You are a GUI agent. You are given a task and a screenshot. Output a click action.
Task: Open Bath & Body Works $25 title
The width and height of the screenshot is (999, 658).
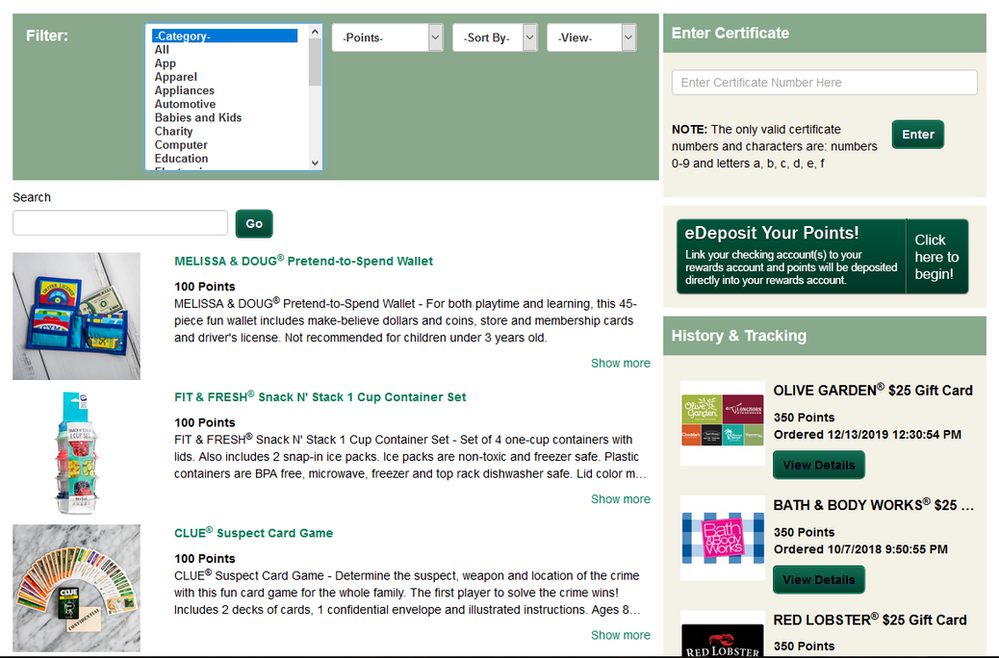873,505
